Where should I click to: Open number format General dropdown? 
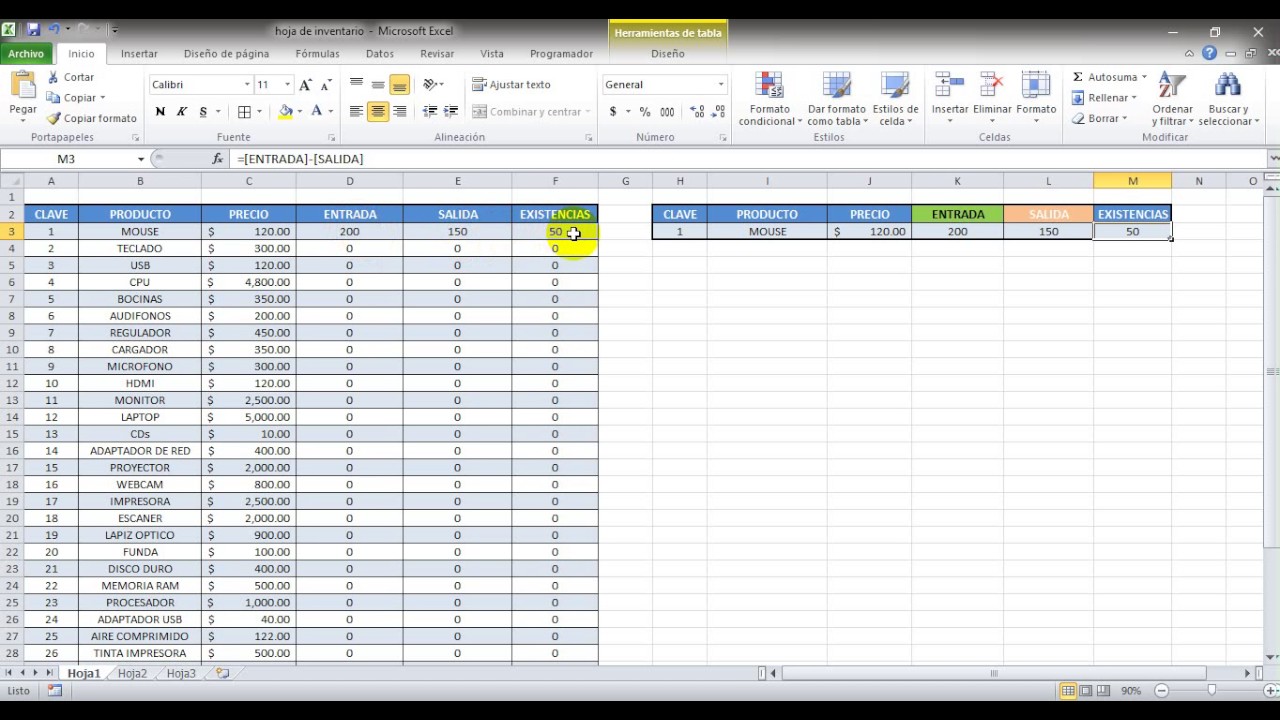click(x=721, y=85)
